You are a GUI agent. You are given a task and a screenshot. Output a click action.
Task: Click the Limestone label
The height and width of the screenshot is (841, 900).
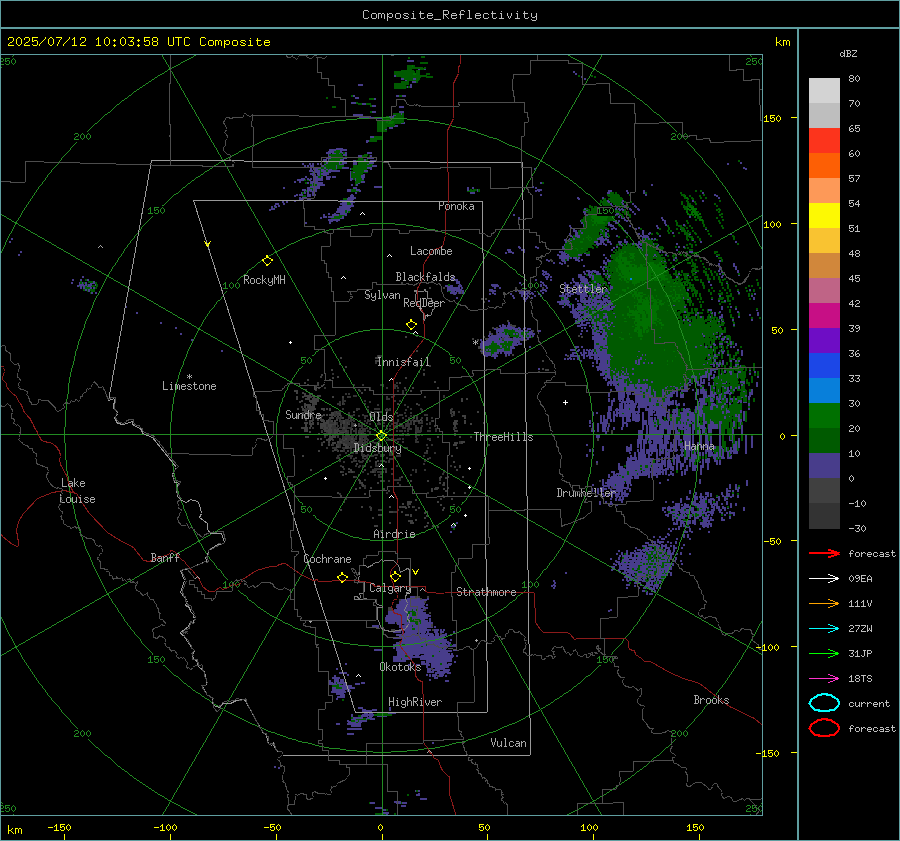[189, 386]
